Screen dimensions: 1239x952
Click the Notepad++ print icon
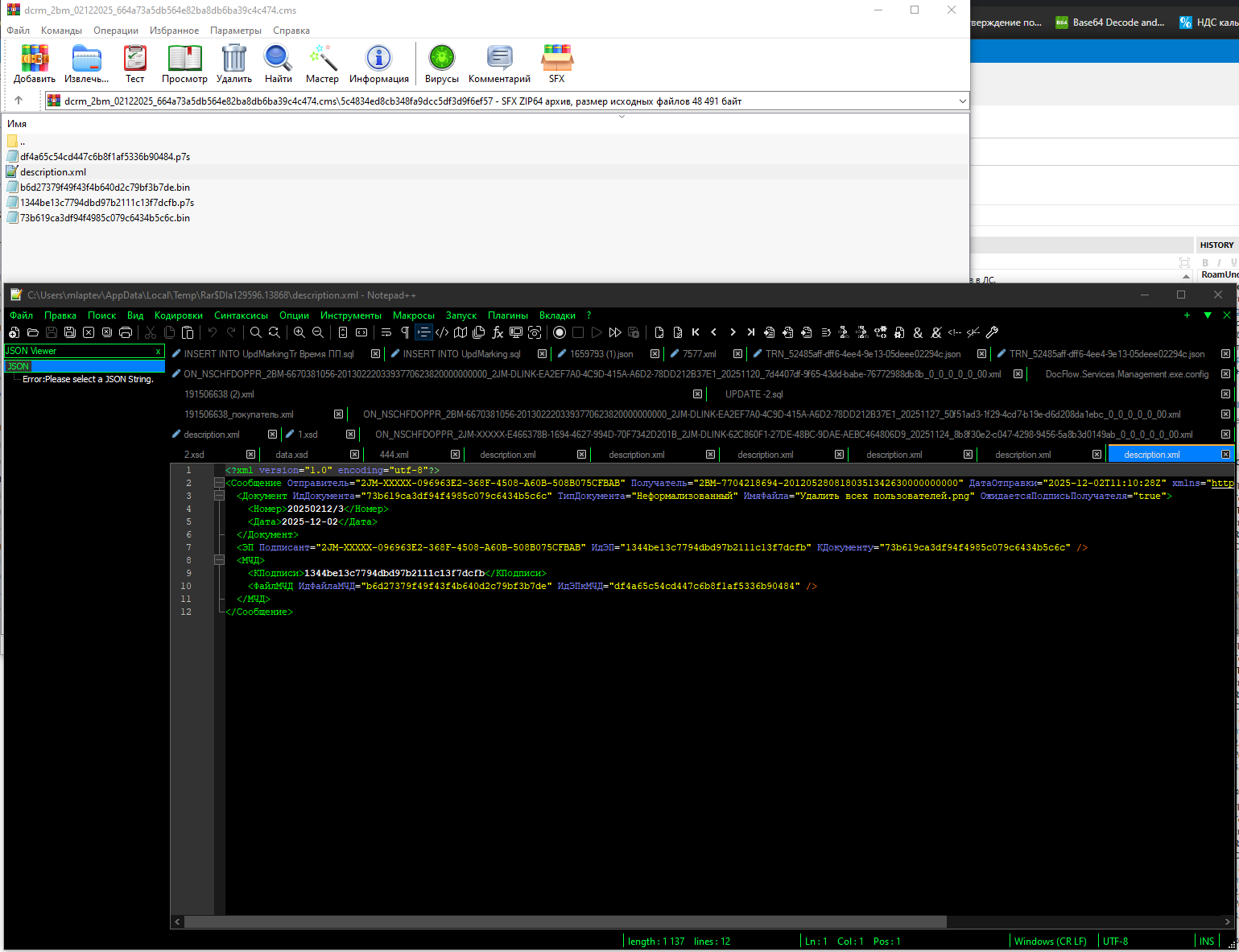point(126,332)
